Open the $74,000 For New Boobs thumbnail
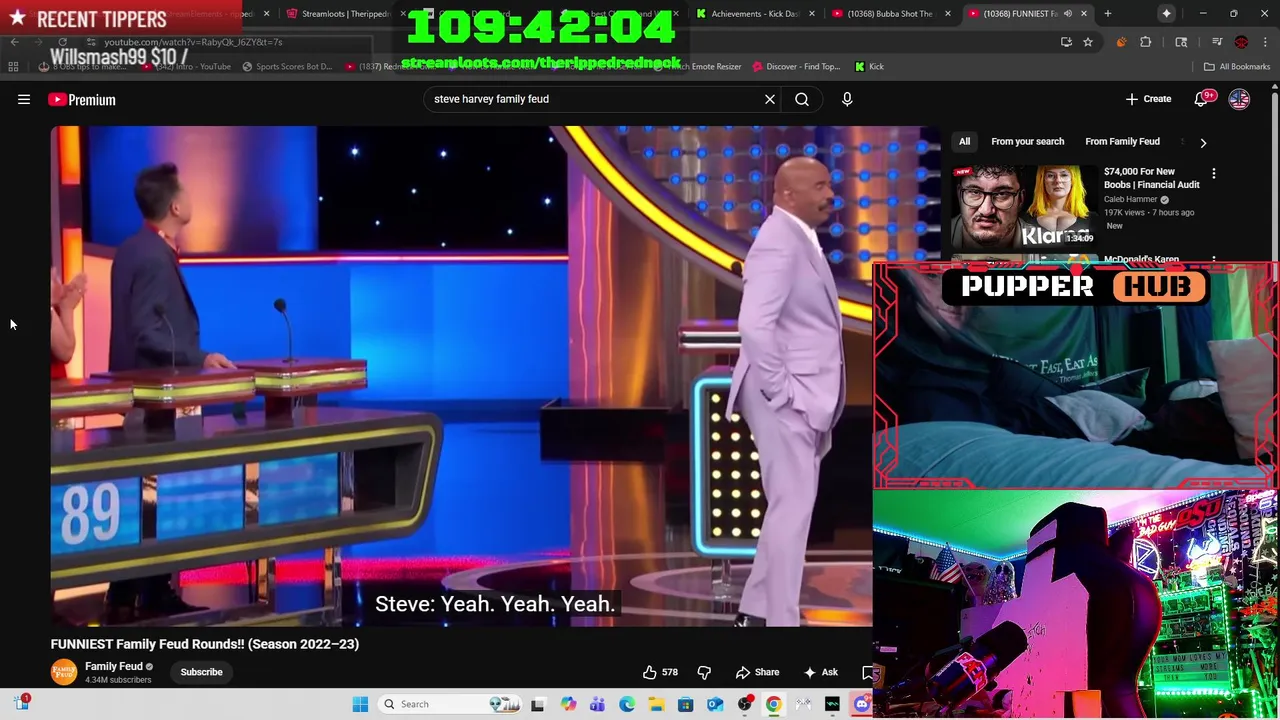Image resolution: width=1280 pixels, height=720 pixels. [x=1023, y=207]
